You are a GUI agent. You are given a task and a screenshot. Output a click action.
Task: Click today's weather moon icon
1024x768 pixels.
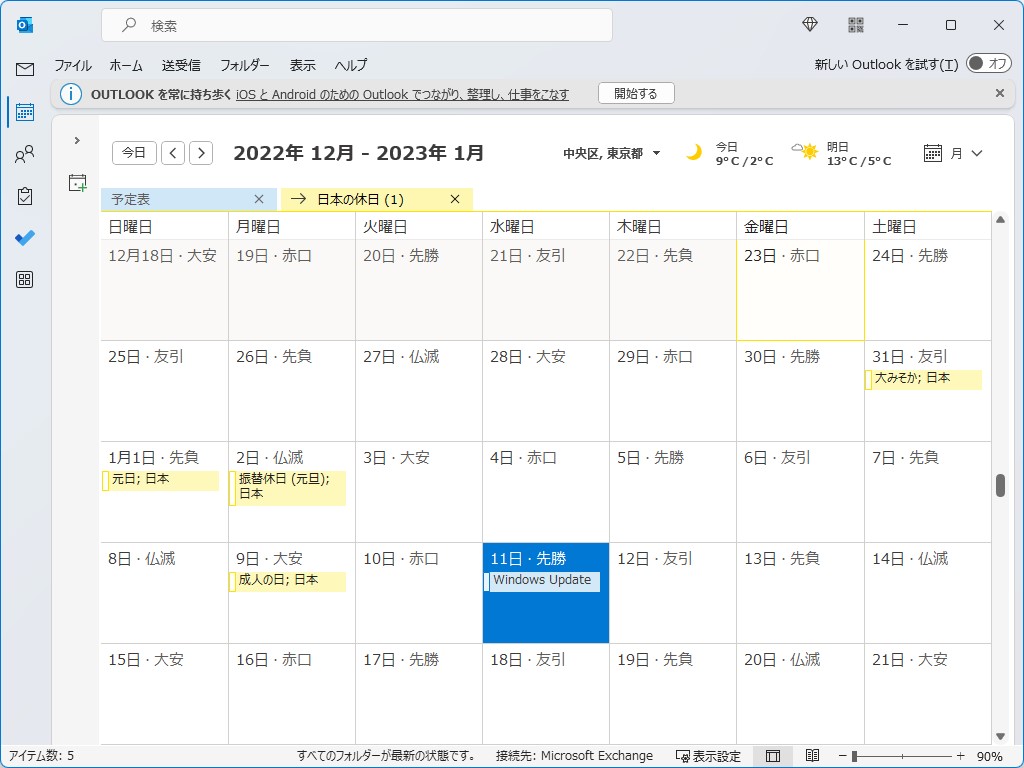(x=694, y=153)
